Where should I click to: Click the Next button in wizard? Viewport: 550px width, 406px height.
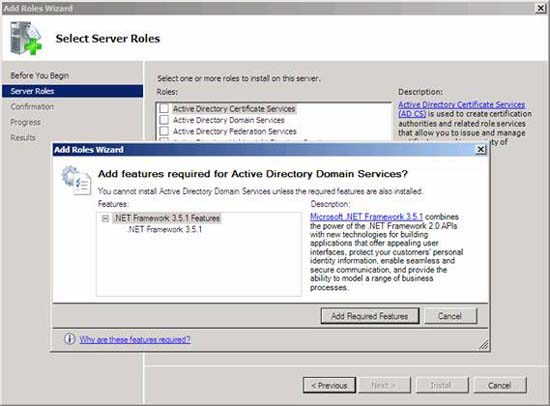click(383, 385)
